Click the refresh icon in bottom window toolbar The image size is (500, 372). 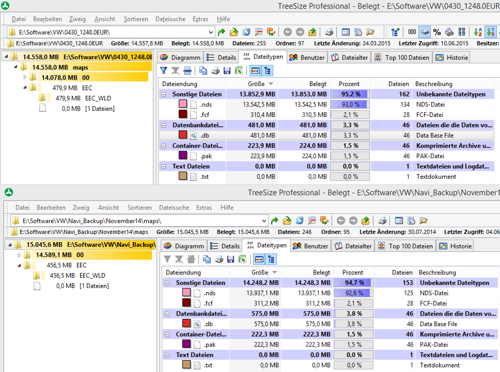[300, 220]
